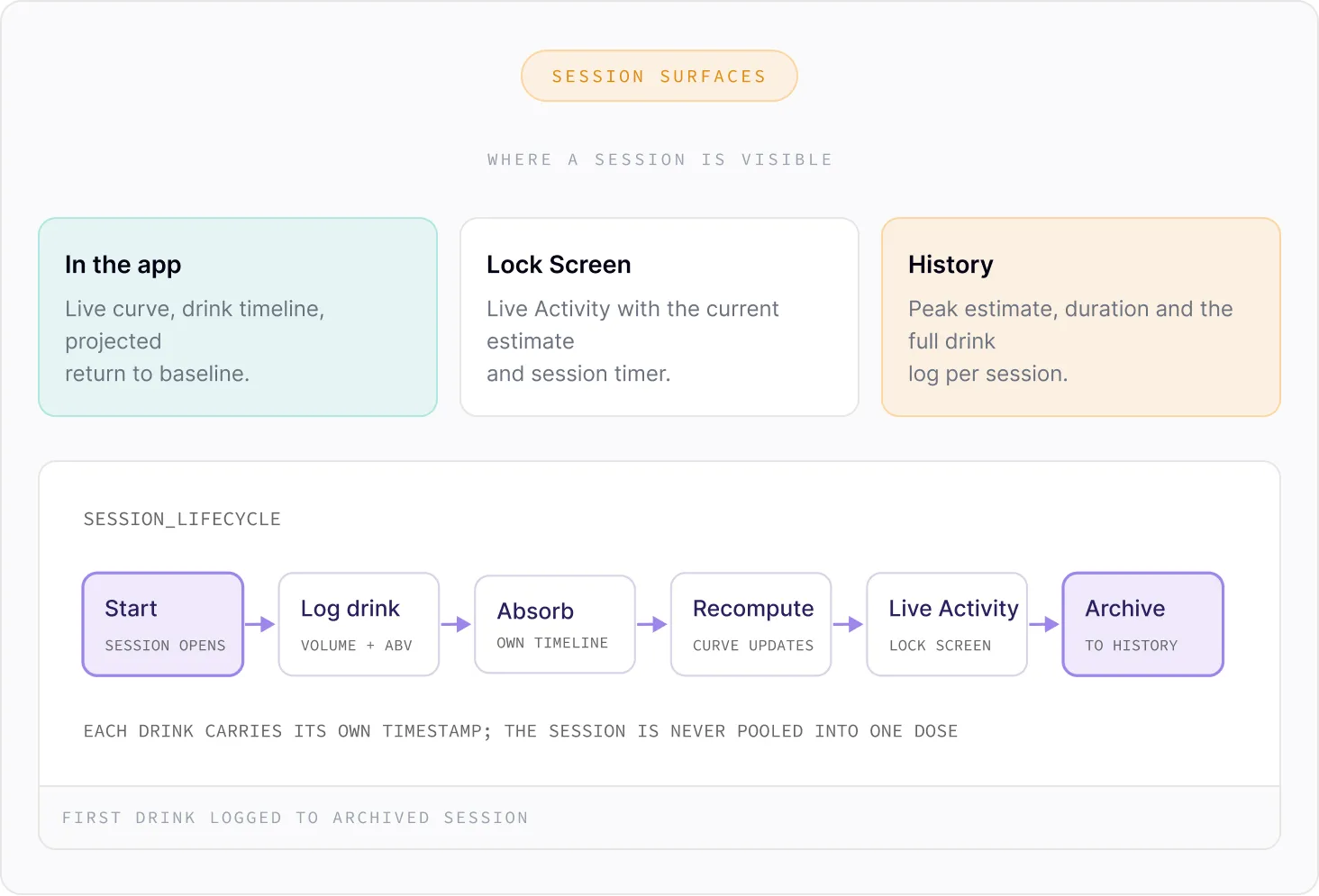The height and width of the screenshot is (896, 1319).
Task: Open the Lock Screen card
Action: pos(659,317)
